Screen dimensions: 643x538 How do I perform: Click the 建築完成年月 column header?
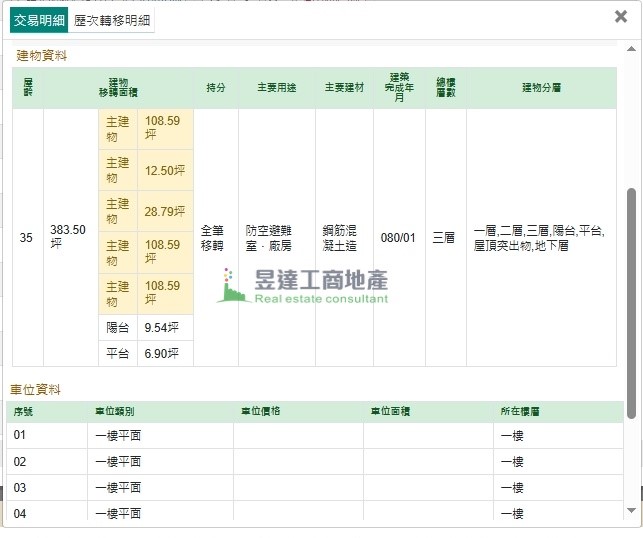pos(399,87)
